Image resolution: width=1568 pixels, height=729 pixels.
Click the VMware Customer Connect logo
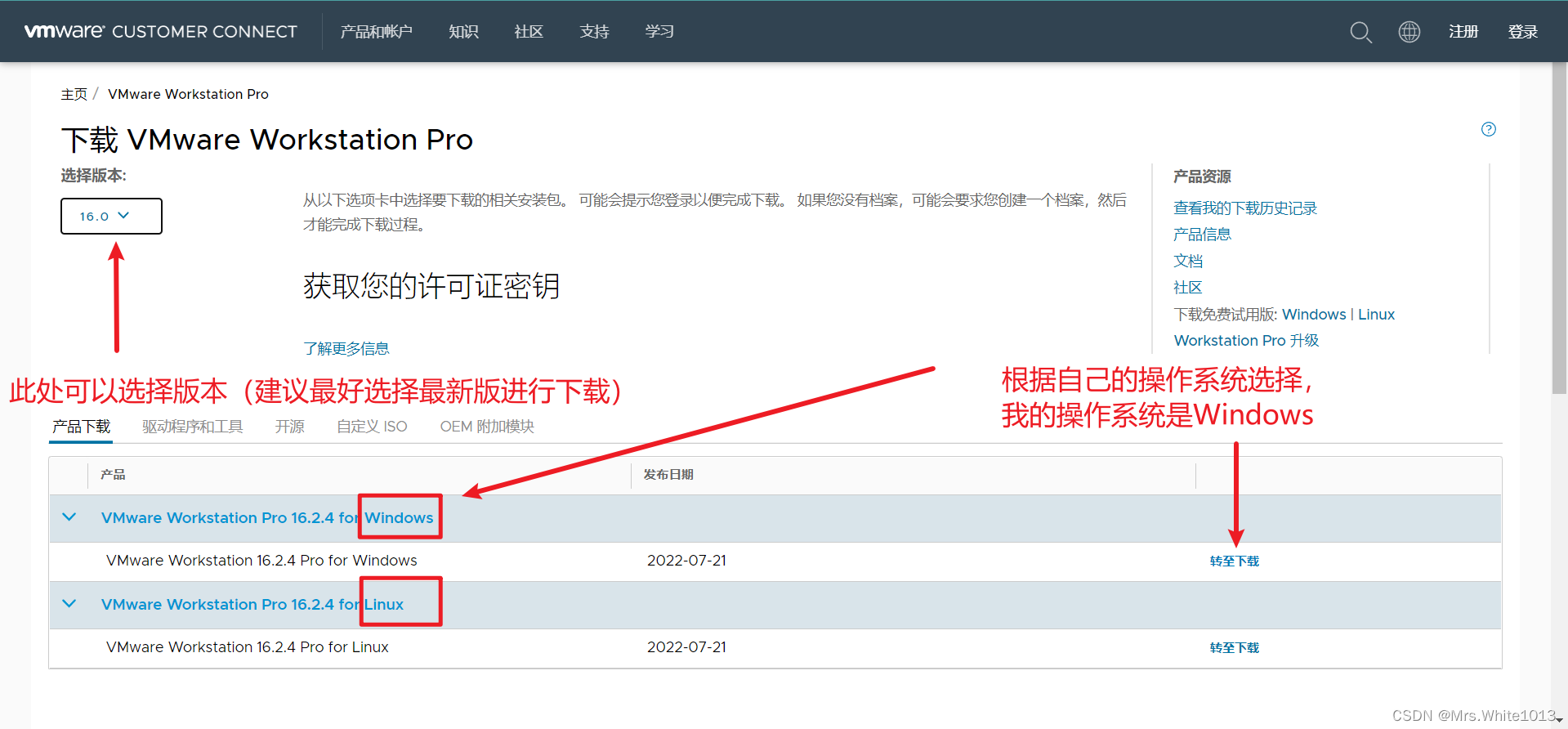[161, 31]
